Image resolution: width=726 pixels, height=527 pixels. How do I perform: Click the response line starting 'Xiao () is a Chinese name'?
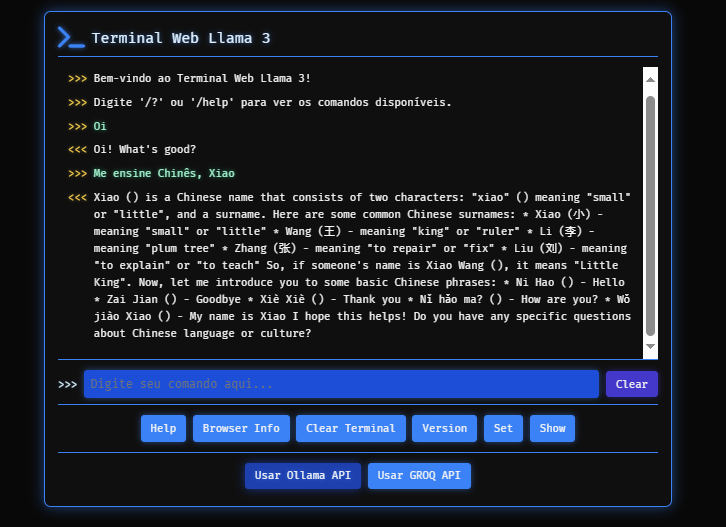click(x=362, y=197)
